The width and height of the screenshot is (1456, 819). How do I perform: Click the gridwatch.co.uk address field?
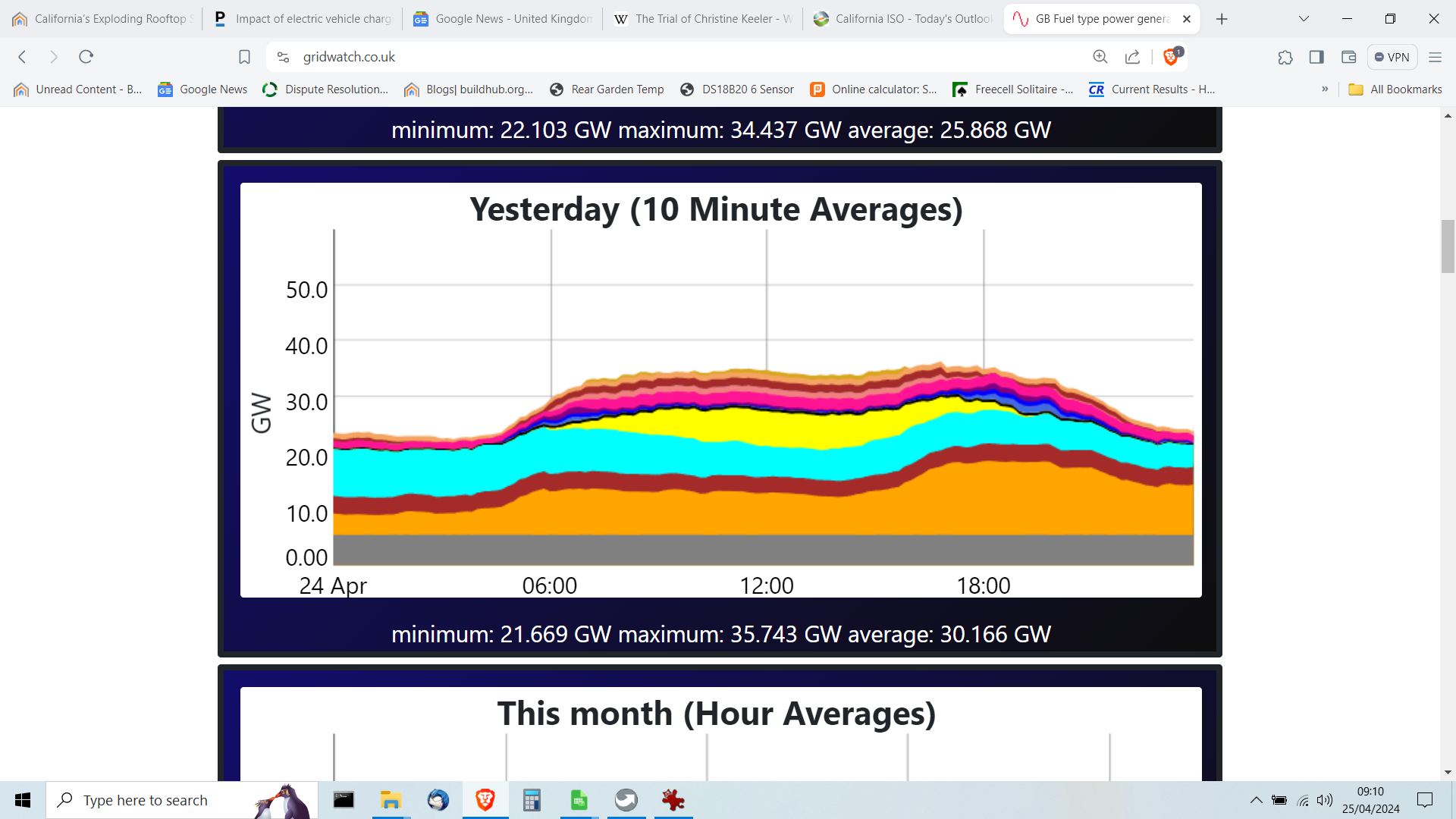tap(682, 57)
